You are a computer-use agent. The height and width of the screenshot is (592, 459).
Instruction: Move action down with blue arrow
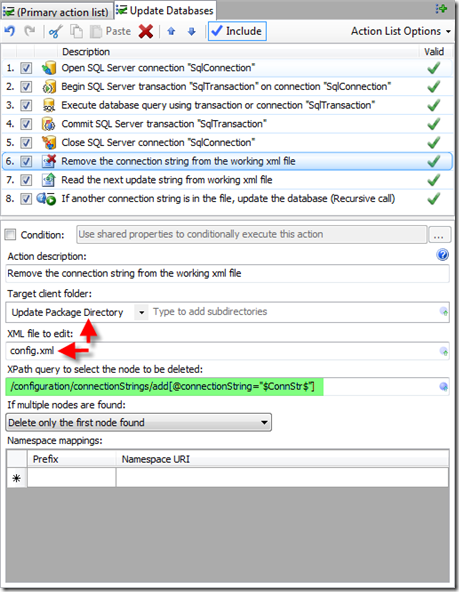[x=191, y=31]
